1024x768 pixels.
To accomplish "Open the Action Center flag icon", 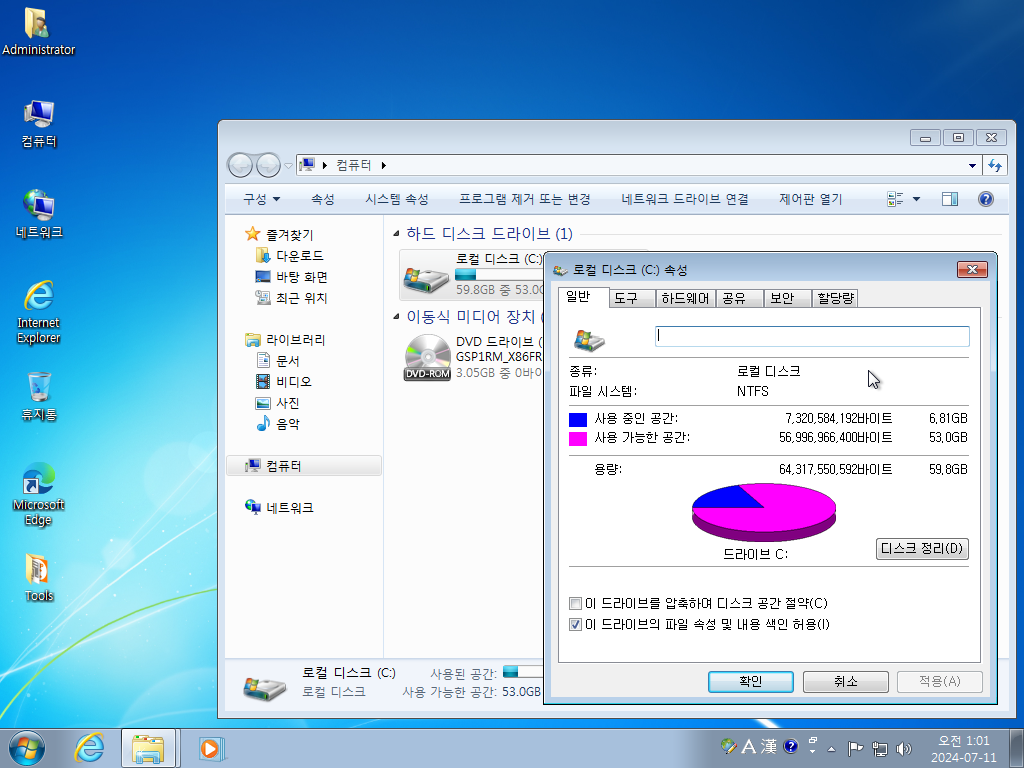I will point(855,748).
